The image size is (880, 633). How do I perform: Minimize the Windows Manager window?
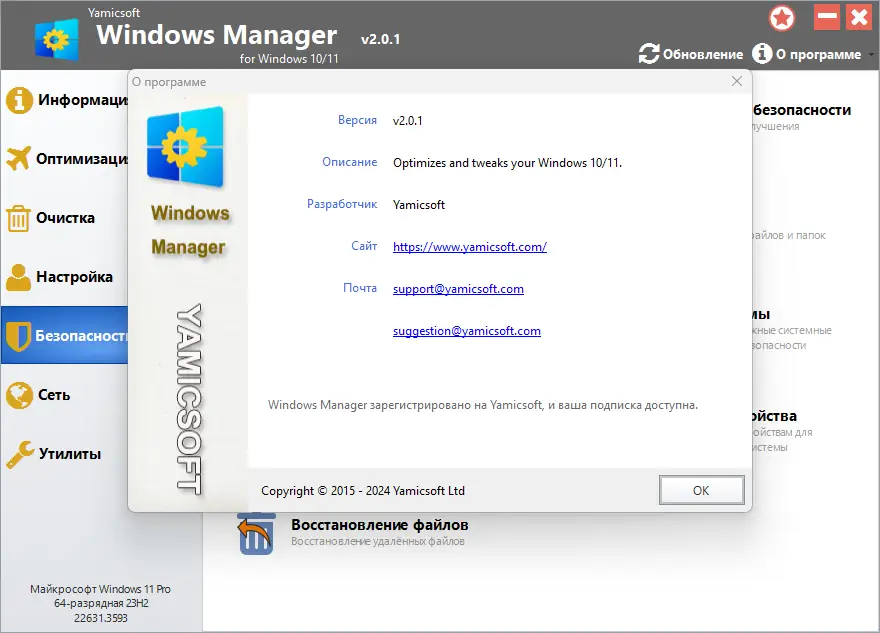[x=827, y=17]
